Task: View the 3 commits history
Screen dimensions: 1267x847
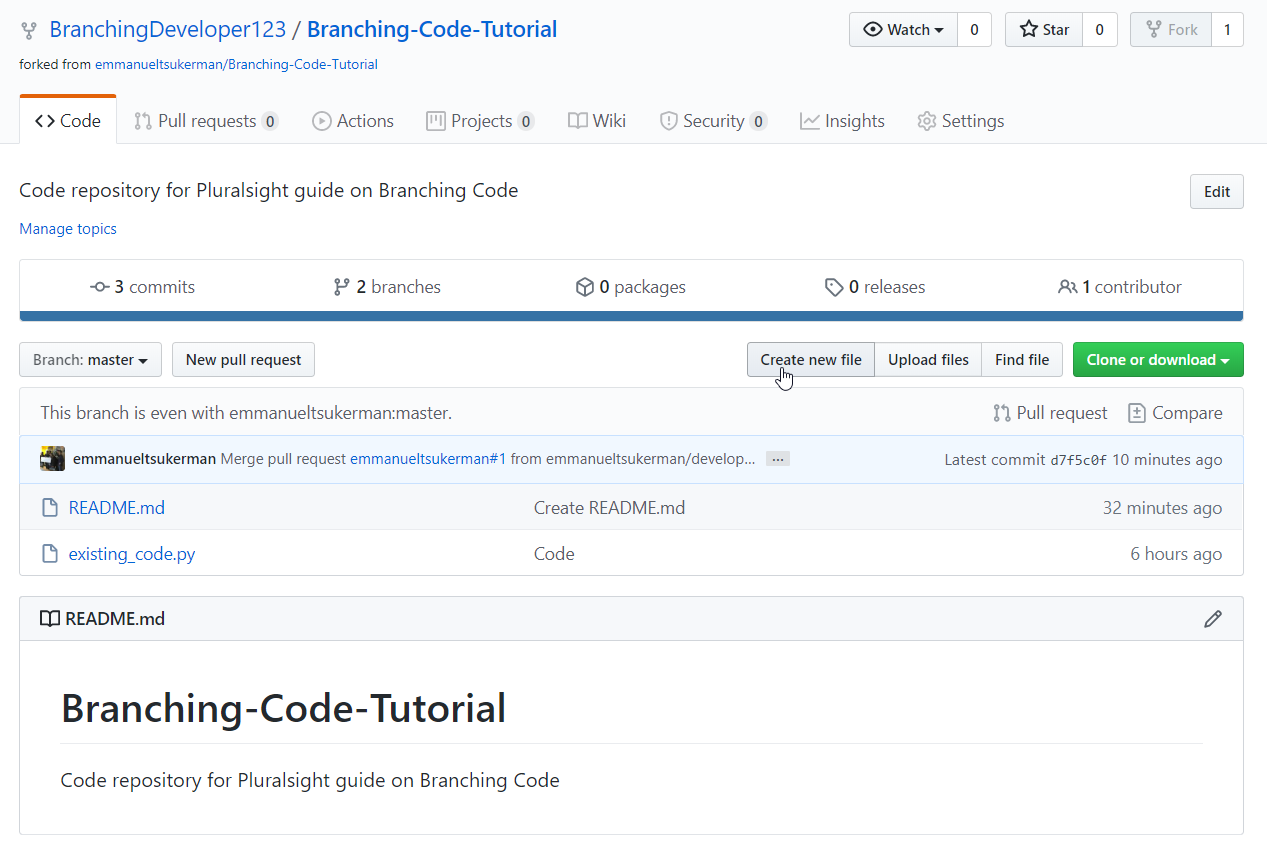Action: [142, 287]
